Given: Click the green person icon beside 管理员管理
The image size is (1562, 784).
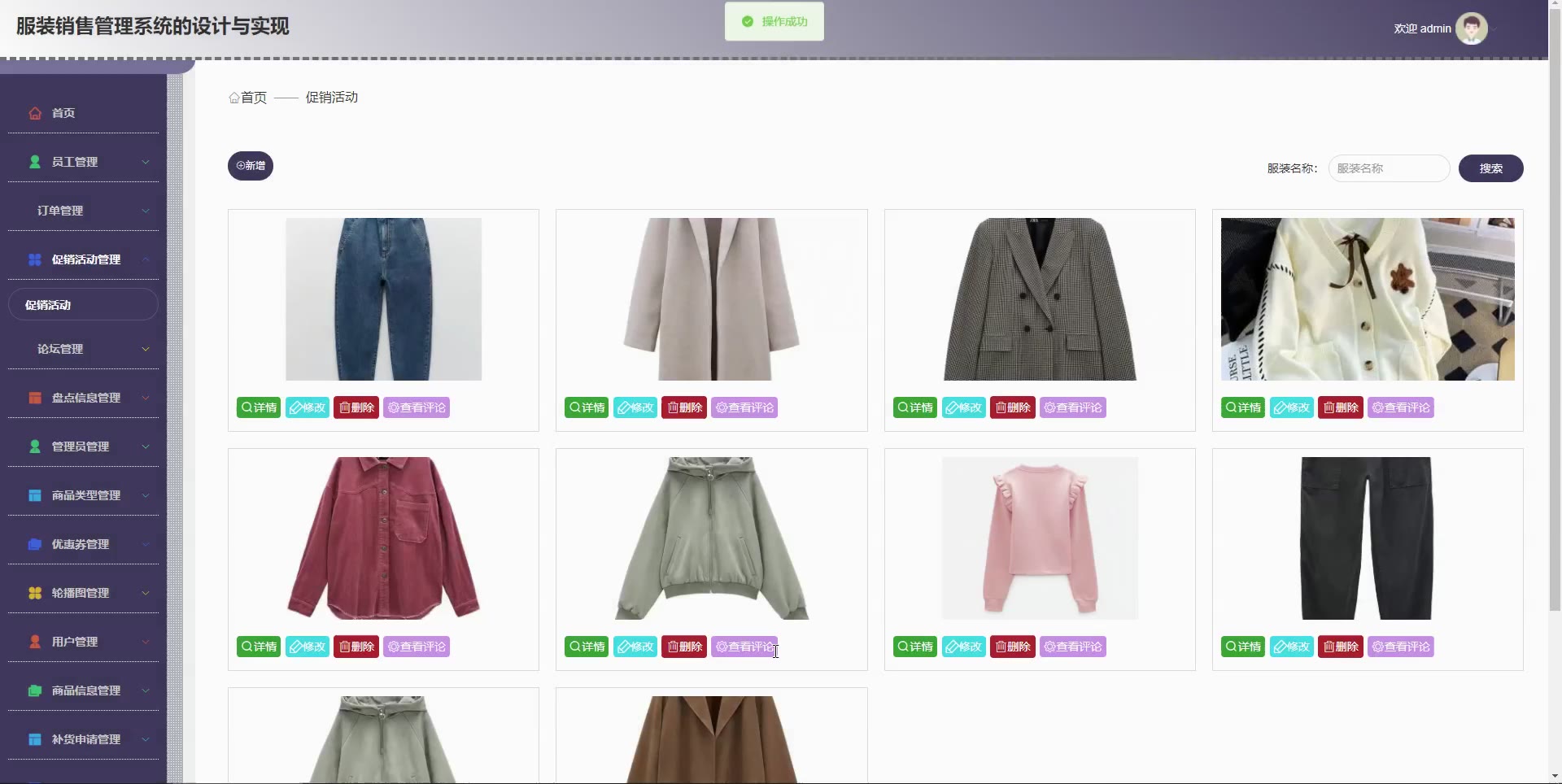Looking at the screenshot, I should coord(35,446).
